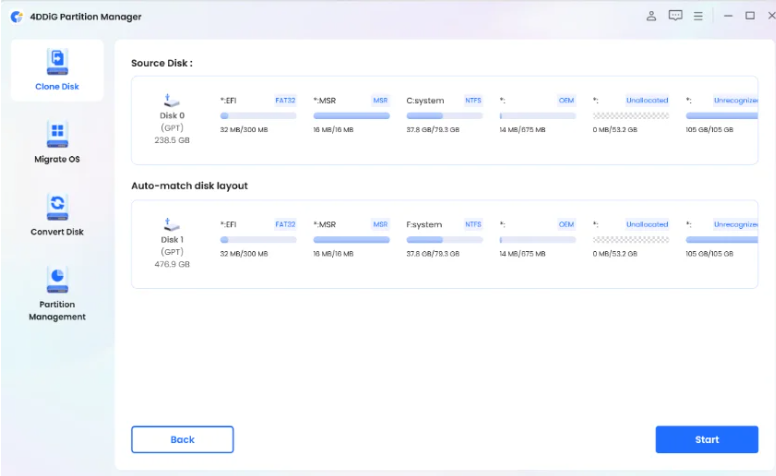Click Disk 1 Unallocated space bar

click(x=630, y=240)
